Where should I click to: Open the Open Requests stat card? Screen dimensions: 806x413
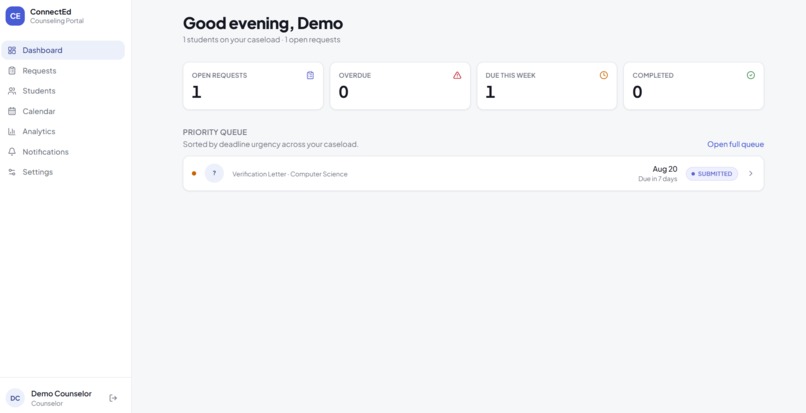(253, 86)
